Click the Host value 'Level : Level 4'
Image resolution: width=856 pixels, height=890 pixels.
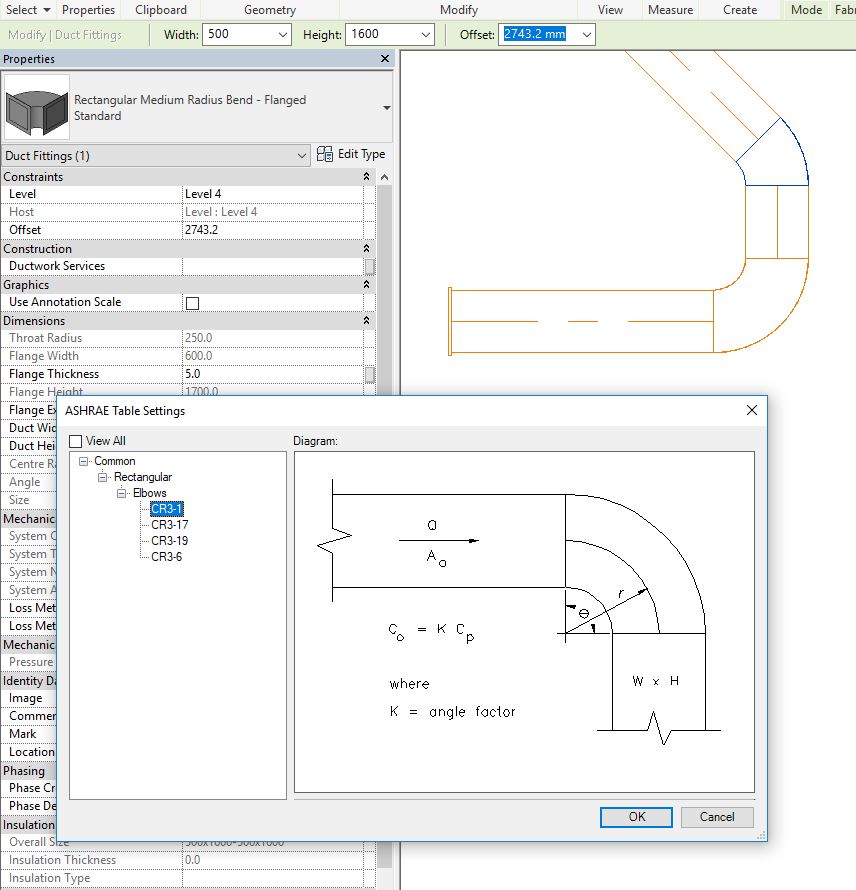point(272,212)
